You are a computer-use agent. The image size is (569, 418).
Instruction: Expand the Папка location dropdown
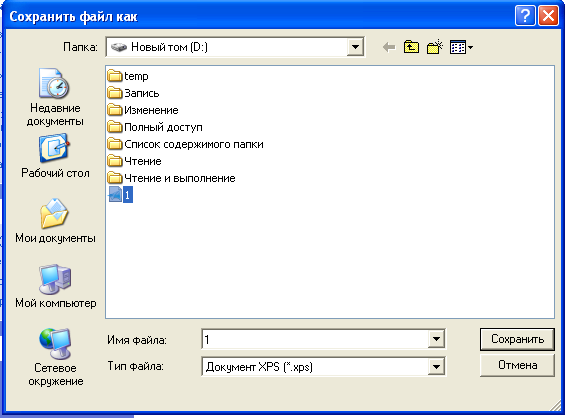pyautogui.click(x=355, y=47)
